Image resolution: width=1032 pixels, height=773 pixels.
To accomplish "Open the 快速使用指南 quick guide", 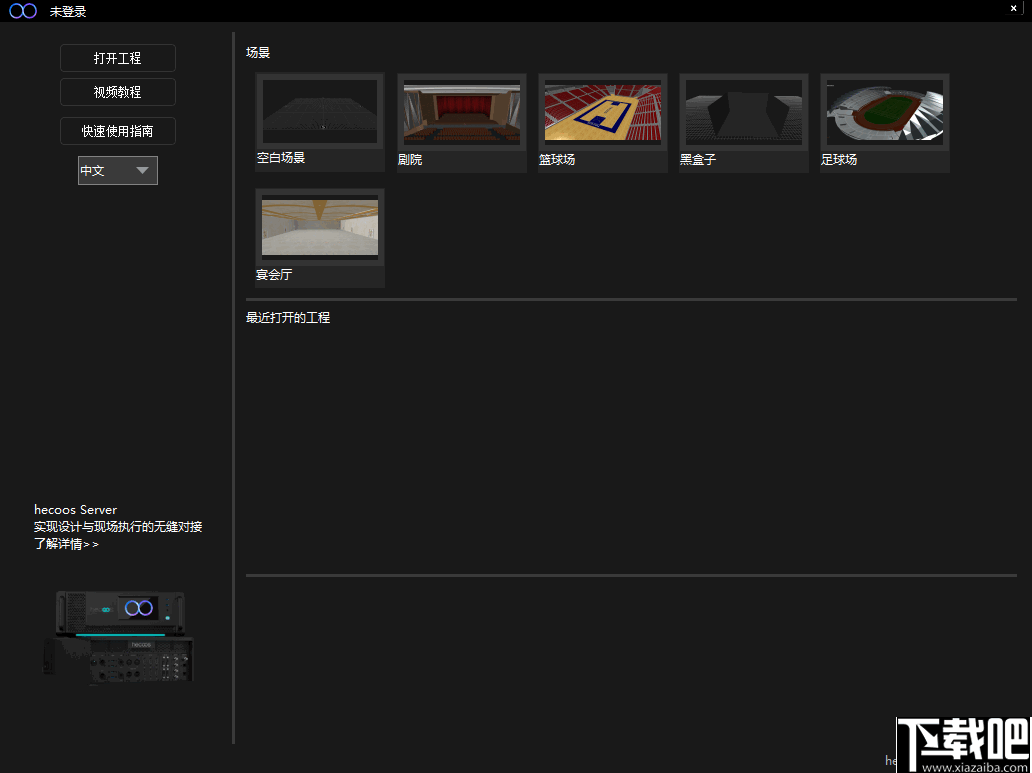I will click(118, 131).
